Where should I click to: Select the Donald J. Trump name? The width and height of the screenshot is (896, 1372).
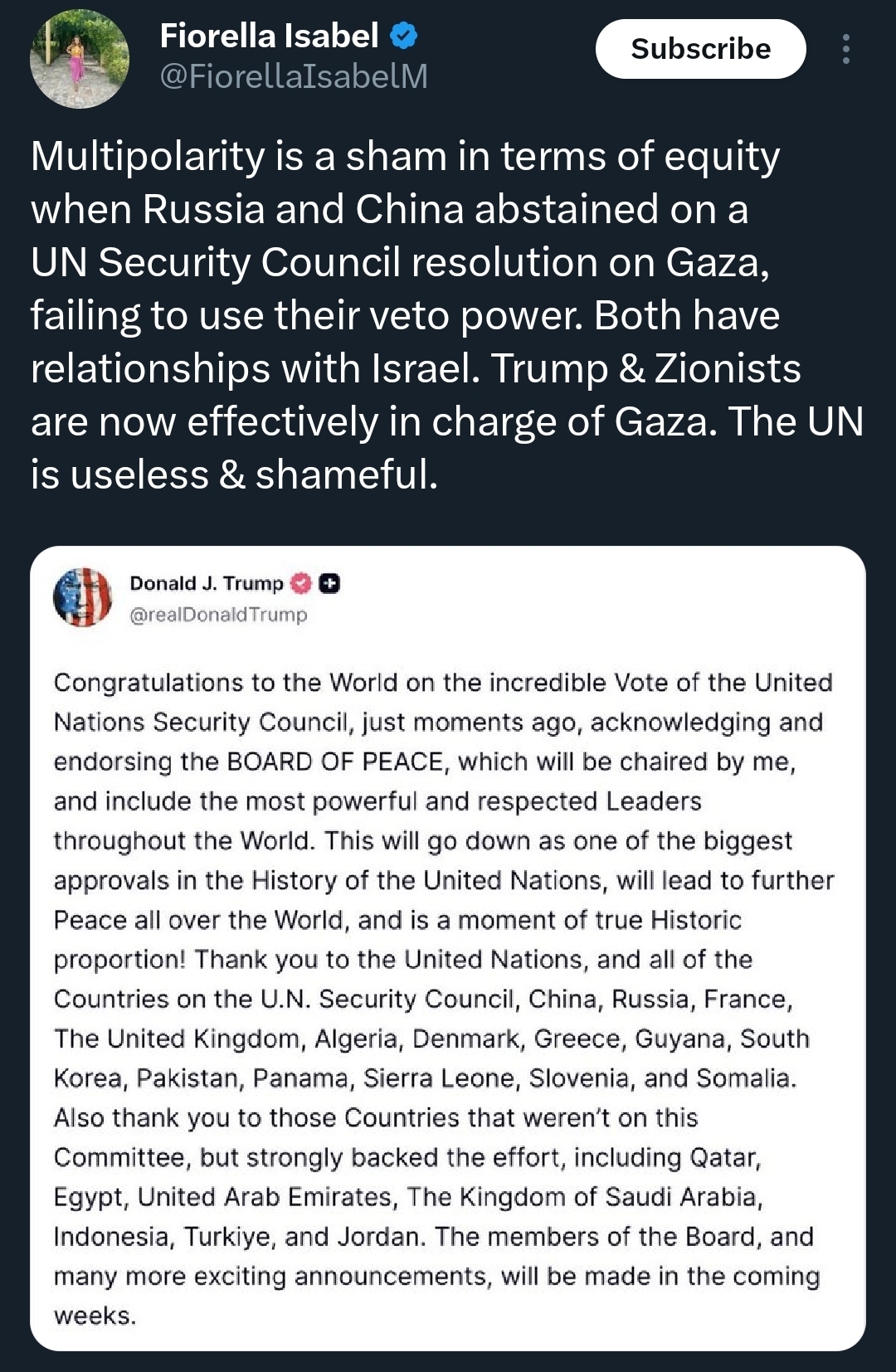pos(206,584)
